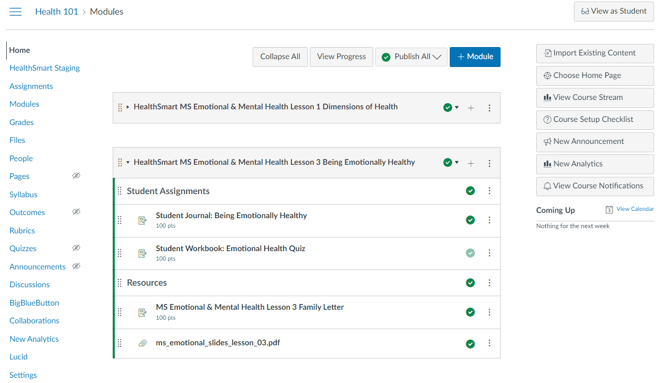Toggle publish status of Student Journal item

tap(470, 220)
